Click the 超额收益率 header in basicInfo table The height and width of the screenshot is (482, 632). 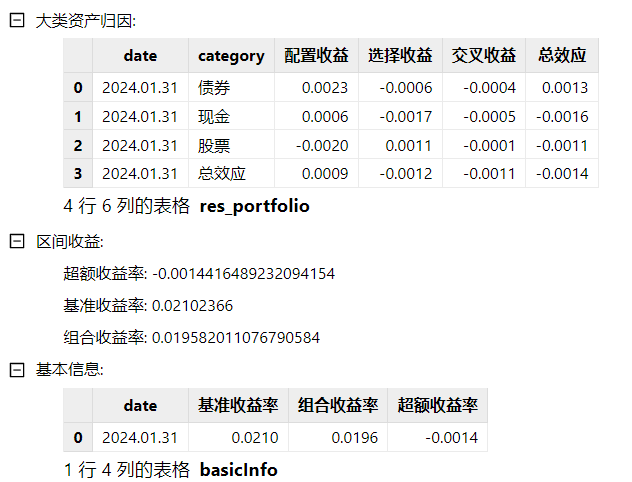click(437, 406)
